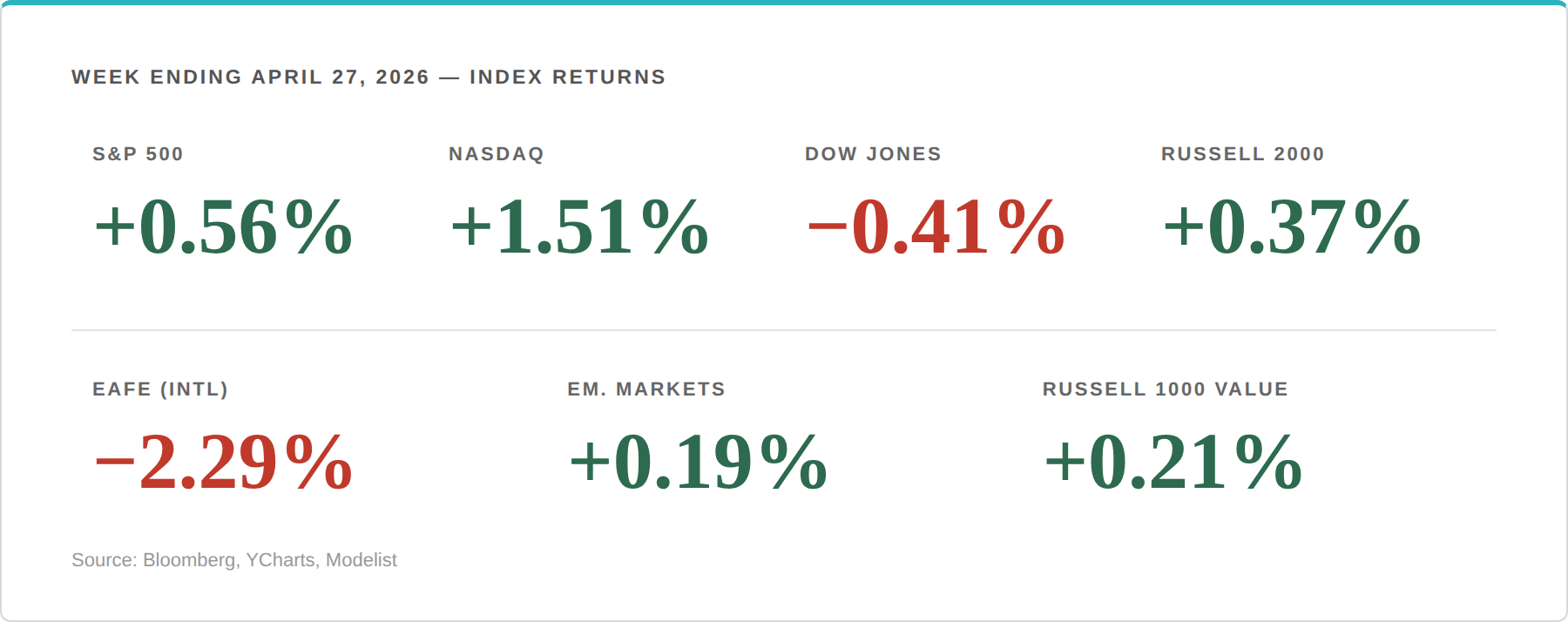Select the EM. Markets label
This screenshot has width=1568, height=622.
(x=646, y=389)
